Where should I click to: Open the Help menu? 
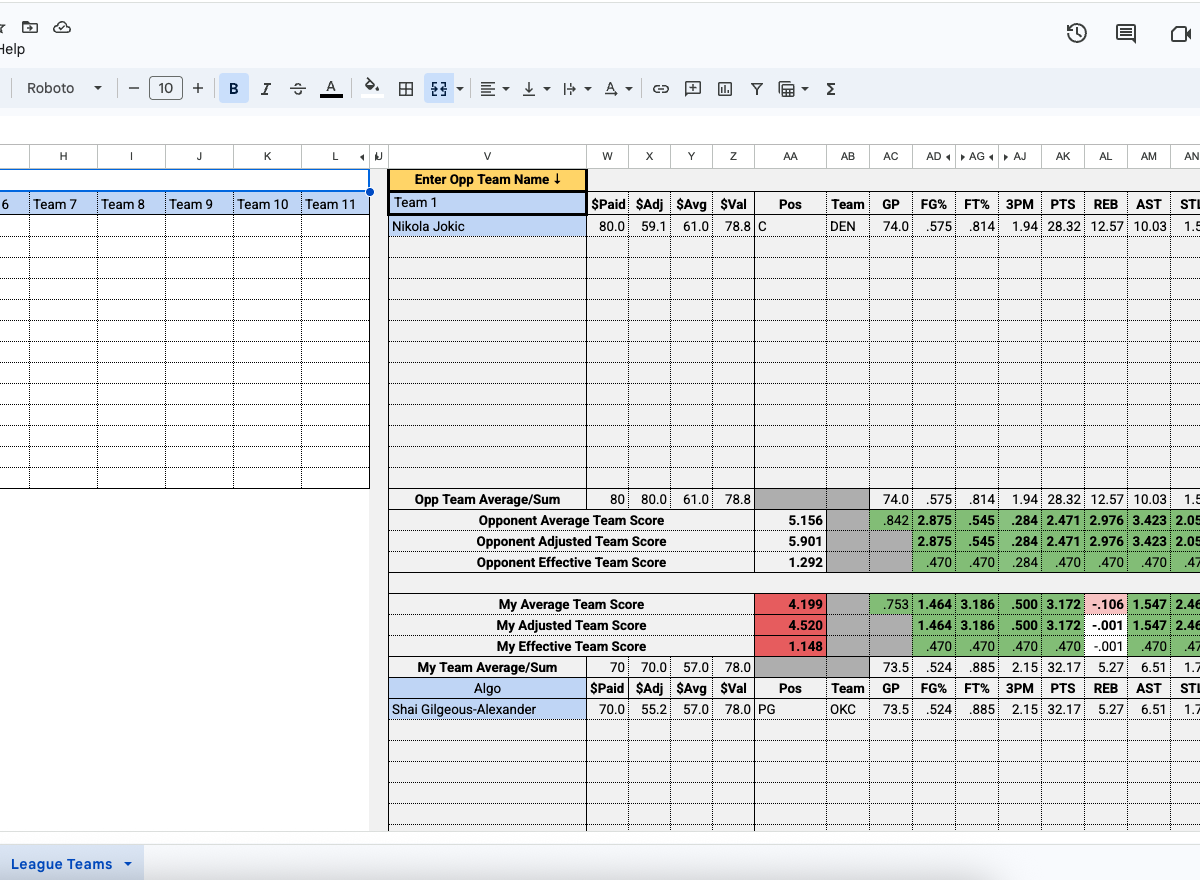click(12, 49)
